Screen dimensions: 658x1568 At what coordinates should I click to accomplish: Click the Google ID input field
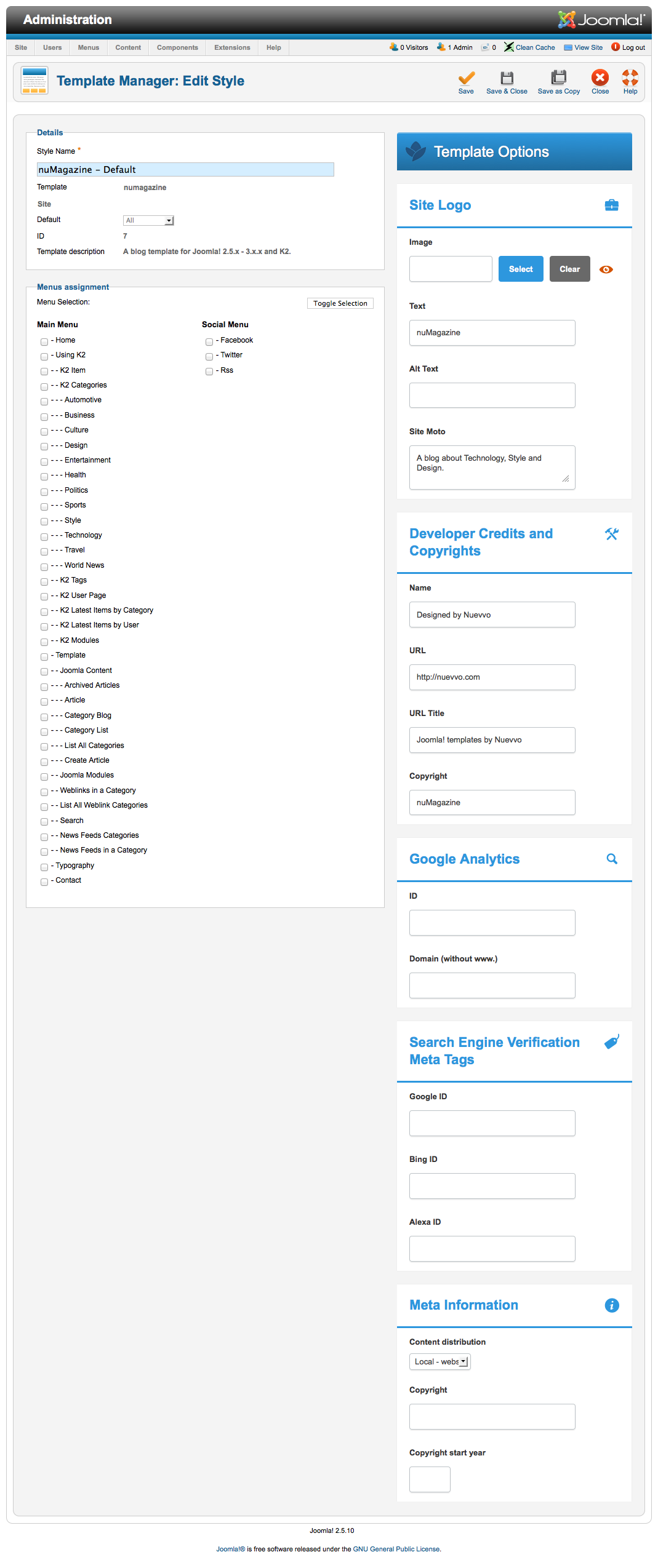[492, 1123]
